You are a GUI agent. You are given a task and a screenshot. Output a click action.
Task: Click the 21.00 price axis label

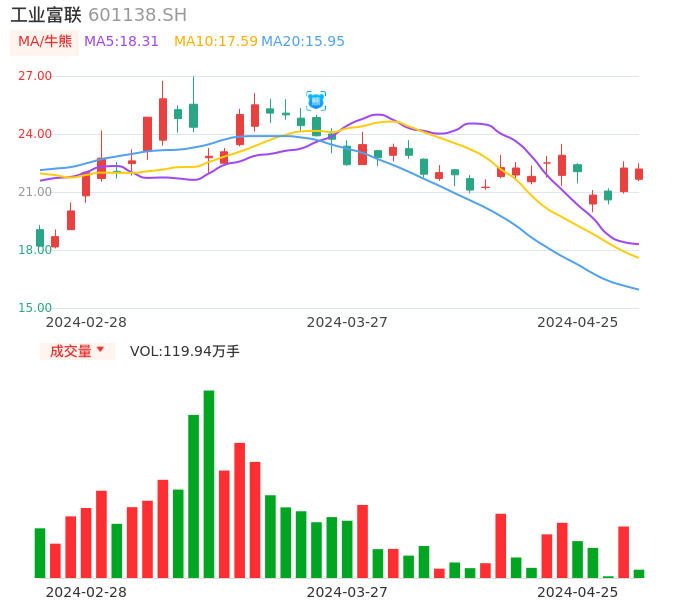pos(35,192)
